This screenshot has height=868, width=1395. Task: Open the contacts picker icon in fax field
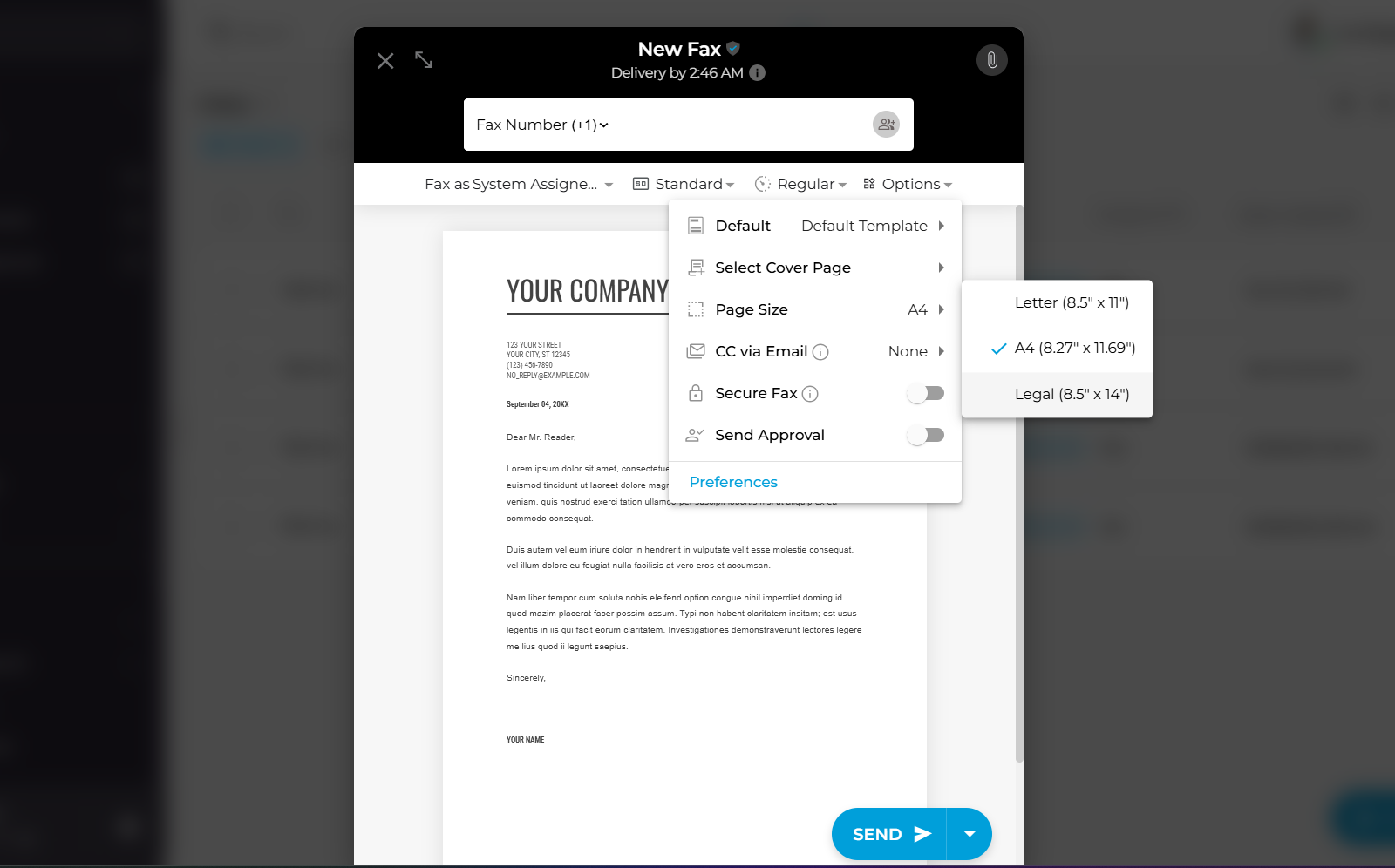click(886, 125)
